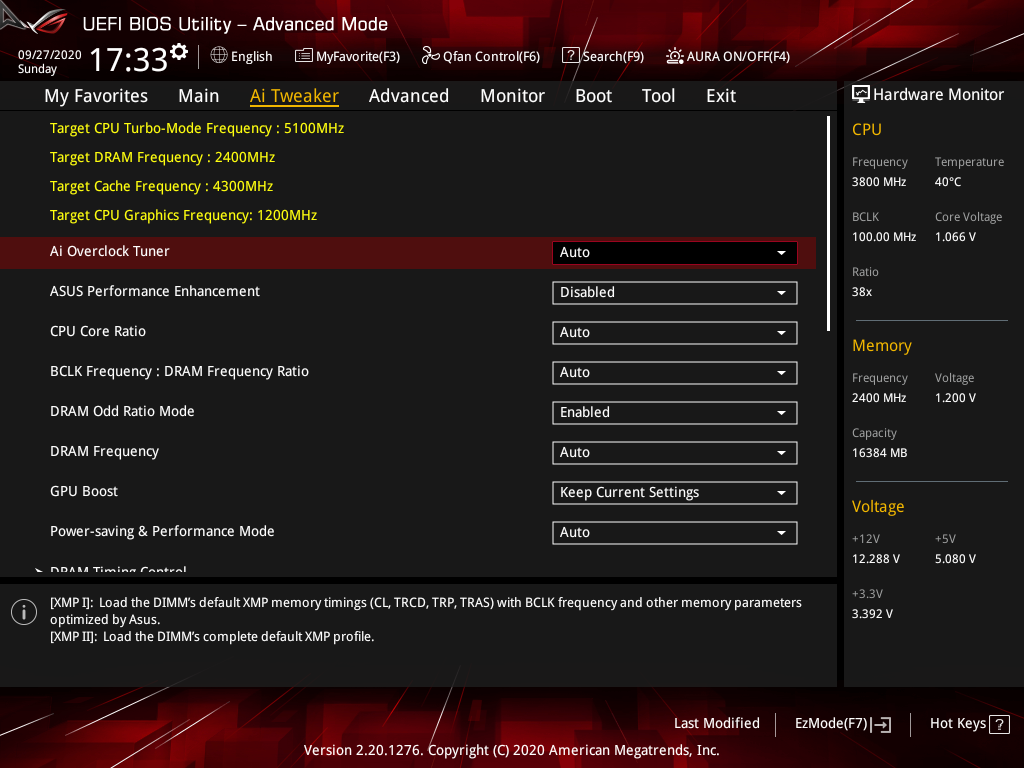Select the DRAM Odd Ratio Mode label
1024x768 pixels.
click(122, 411)
